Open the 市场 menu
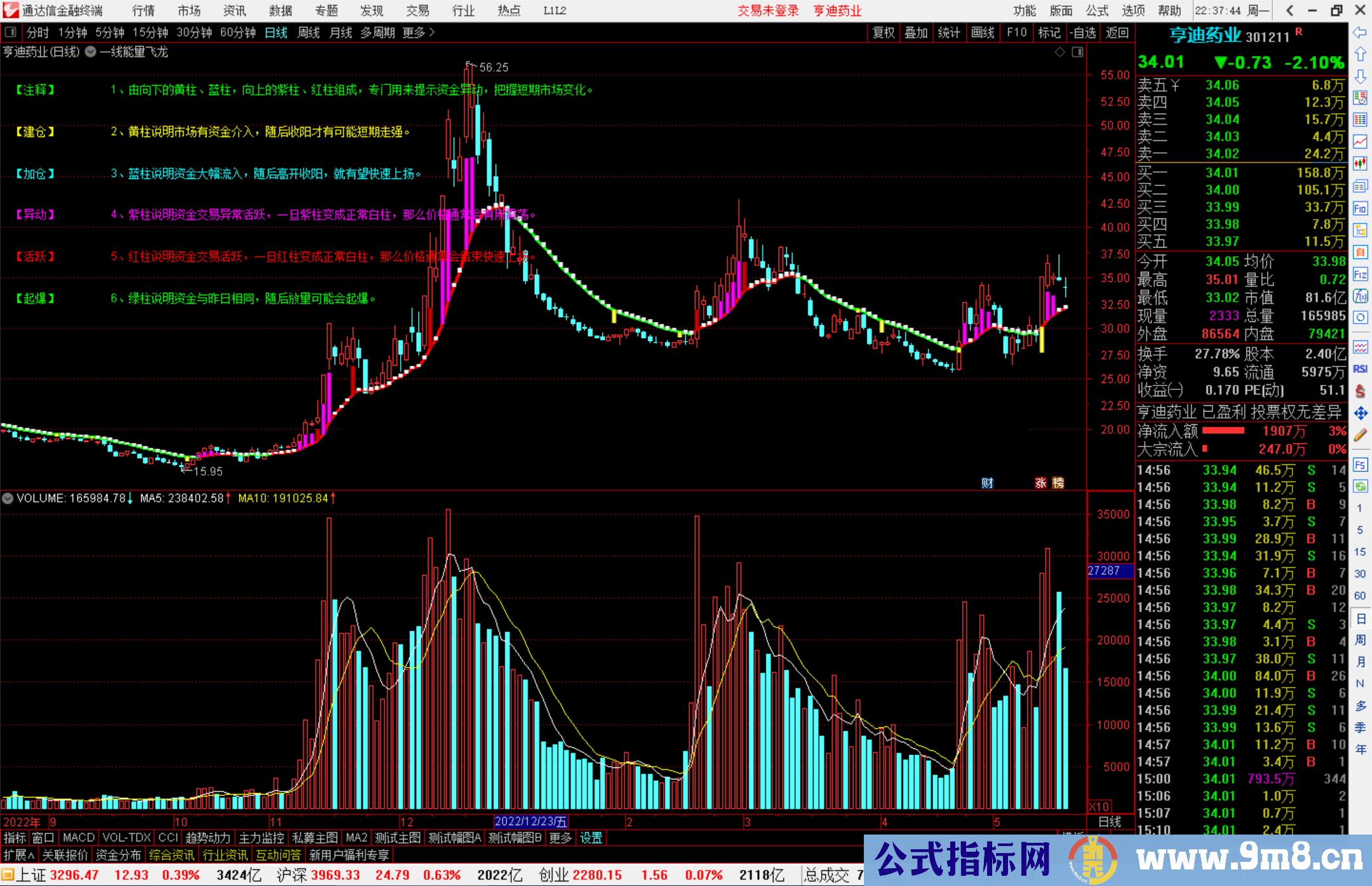This screenshot has width=1372, height=886. [189, 11]
